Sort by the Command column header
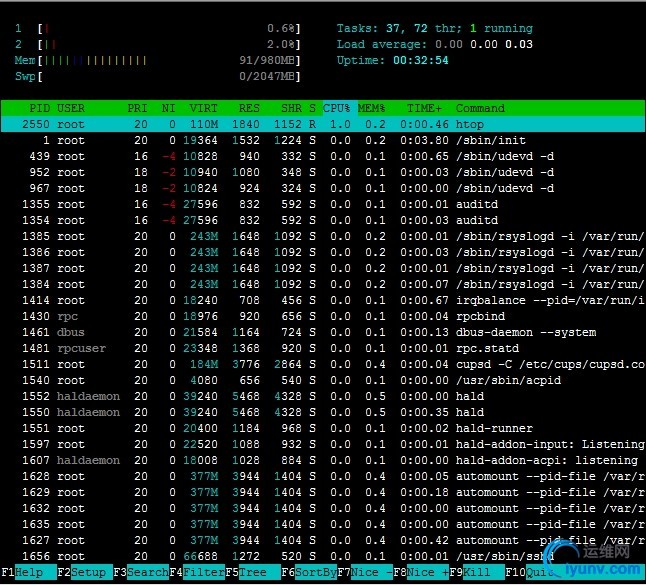The width and height of the screenshot is (646, 585). click(x=480, y=108)
